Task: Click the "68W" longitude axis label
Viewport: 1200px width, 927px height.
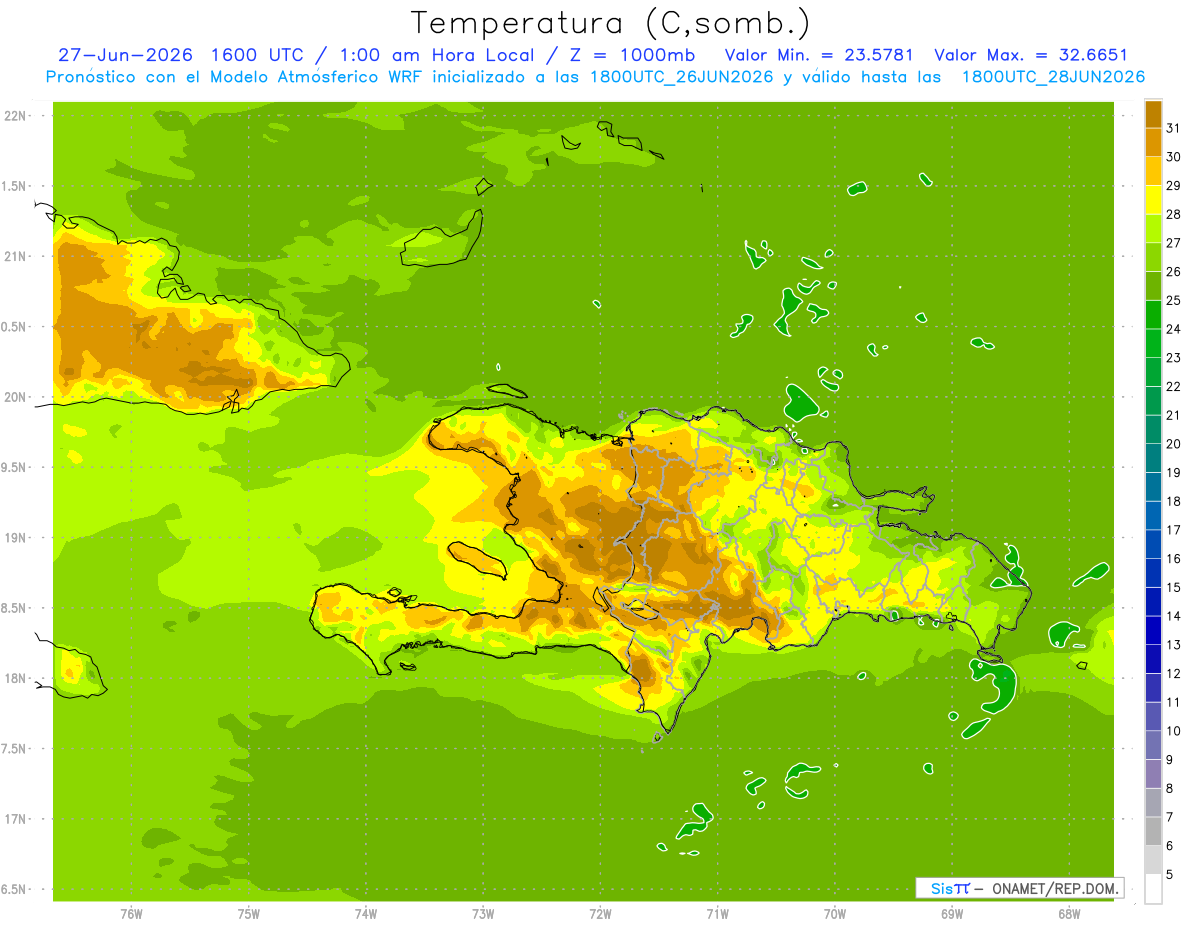Action: 1068,914
